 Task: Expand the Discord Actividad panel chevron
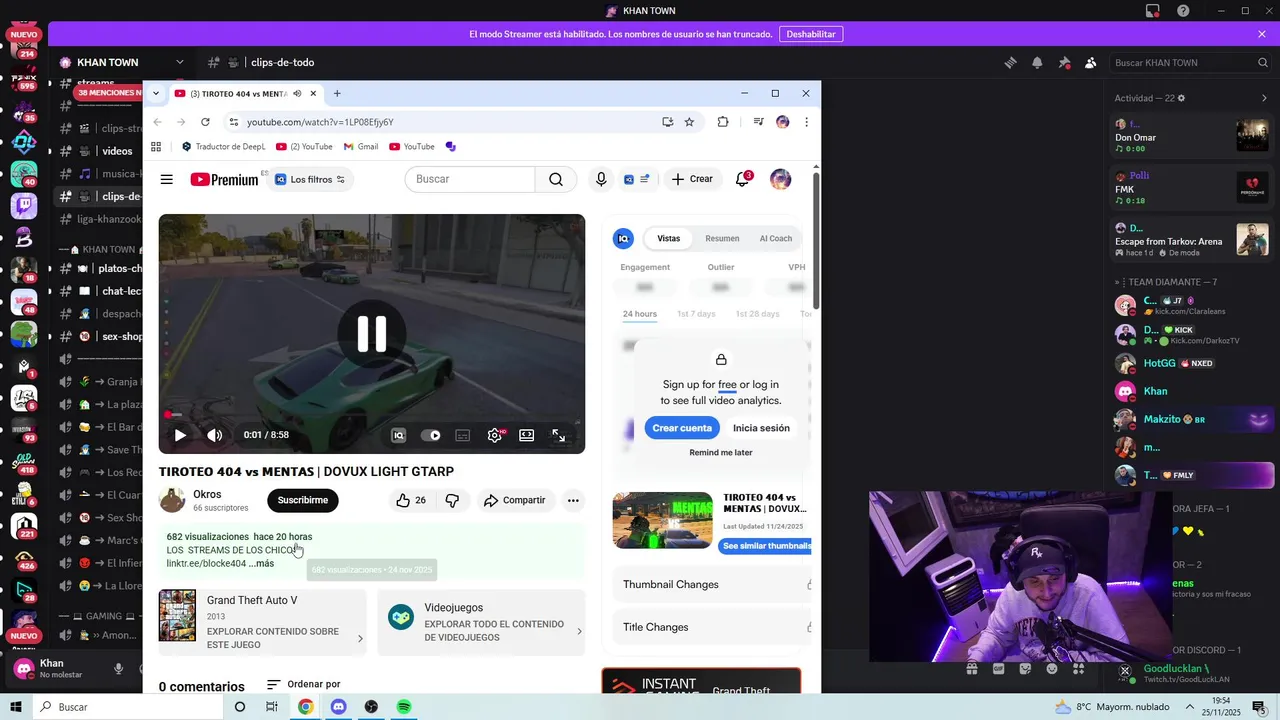1264,98
